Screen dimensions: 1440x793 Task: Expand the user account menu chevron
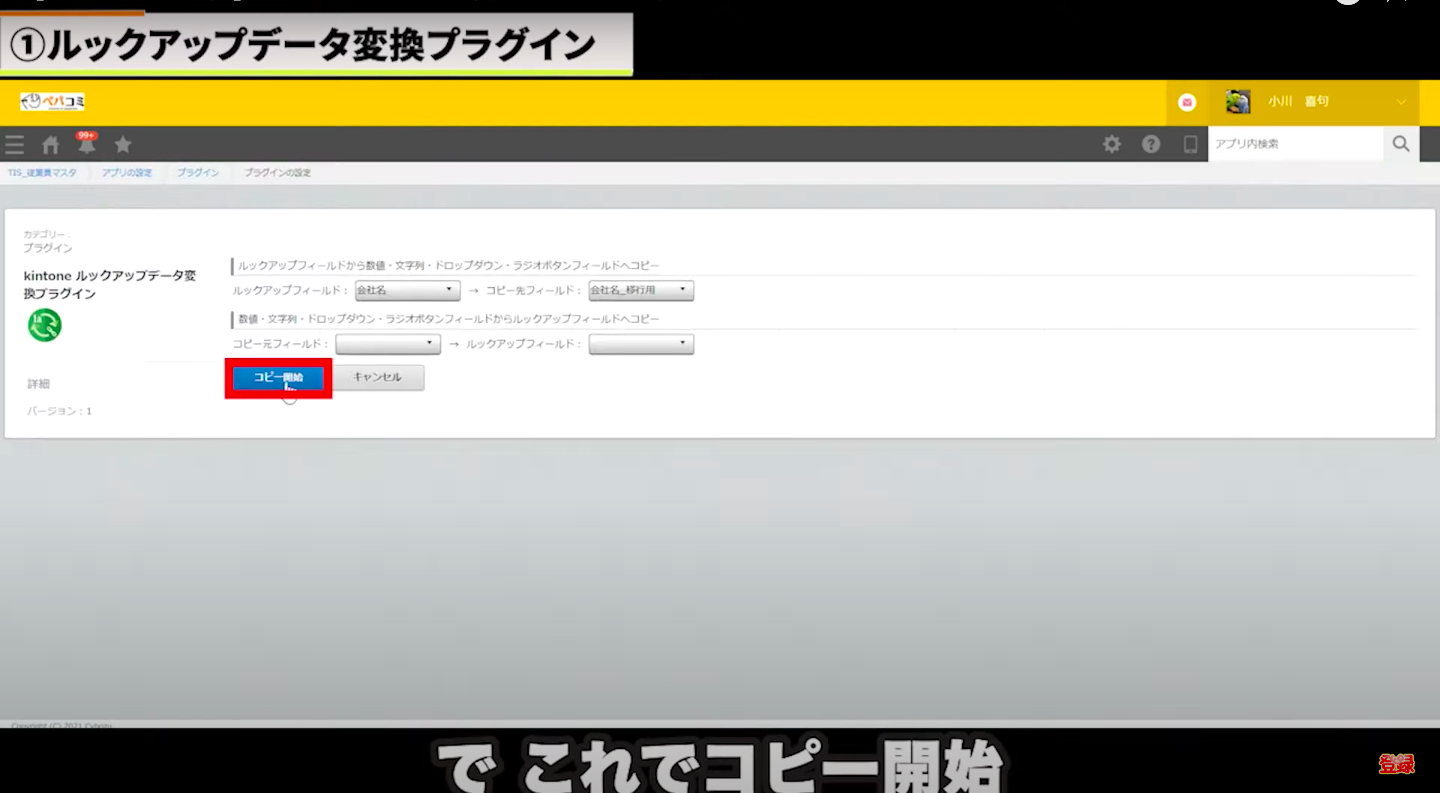click(1401, 102)
